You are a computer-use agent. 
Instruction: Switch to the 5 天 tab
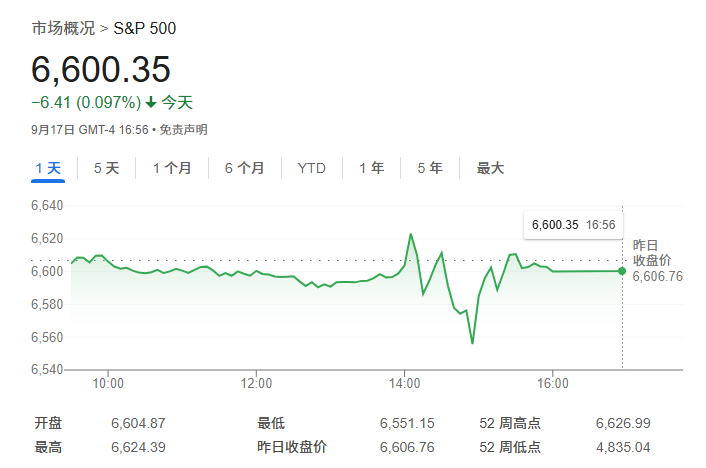(x=106, y=168)
